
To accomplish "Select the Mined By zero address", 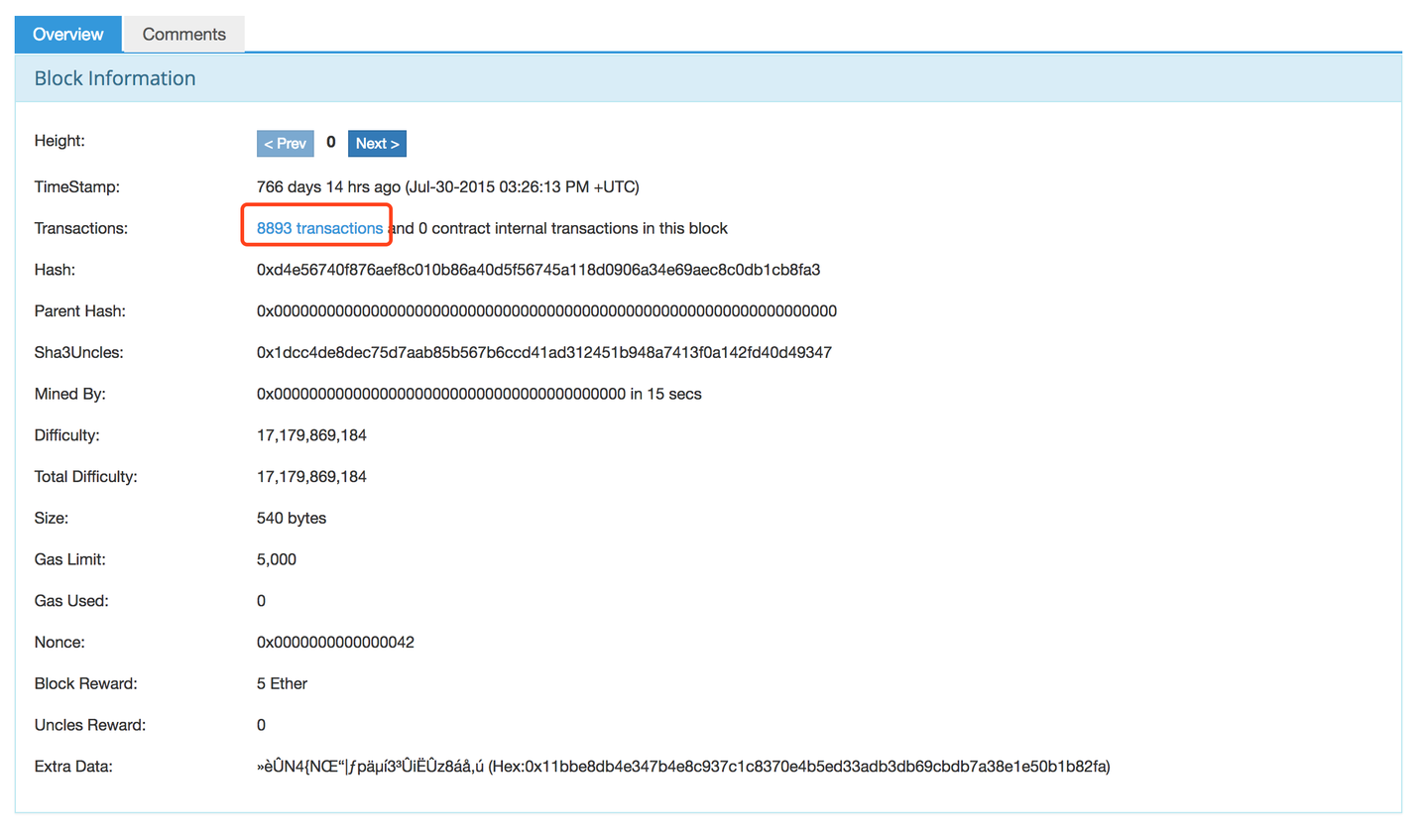I will [441, 394].
